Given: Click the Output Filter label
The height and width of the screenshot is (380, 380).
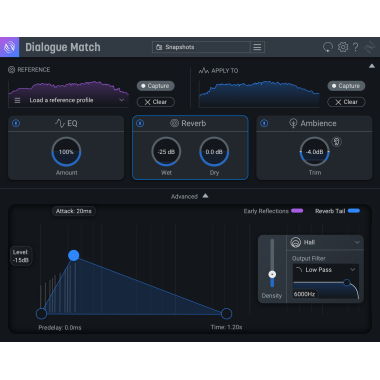Looking at the screenshot, I should (309, 258).
